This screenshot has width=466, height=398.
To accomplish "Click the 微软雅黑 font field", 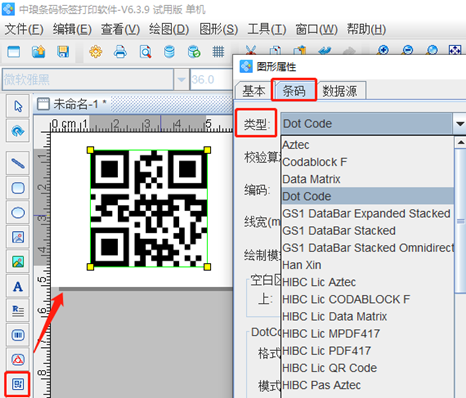I will click(x=88, y=80).
